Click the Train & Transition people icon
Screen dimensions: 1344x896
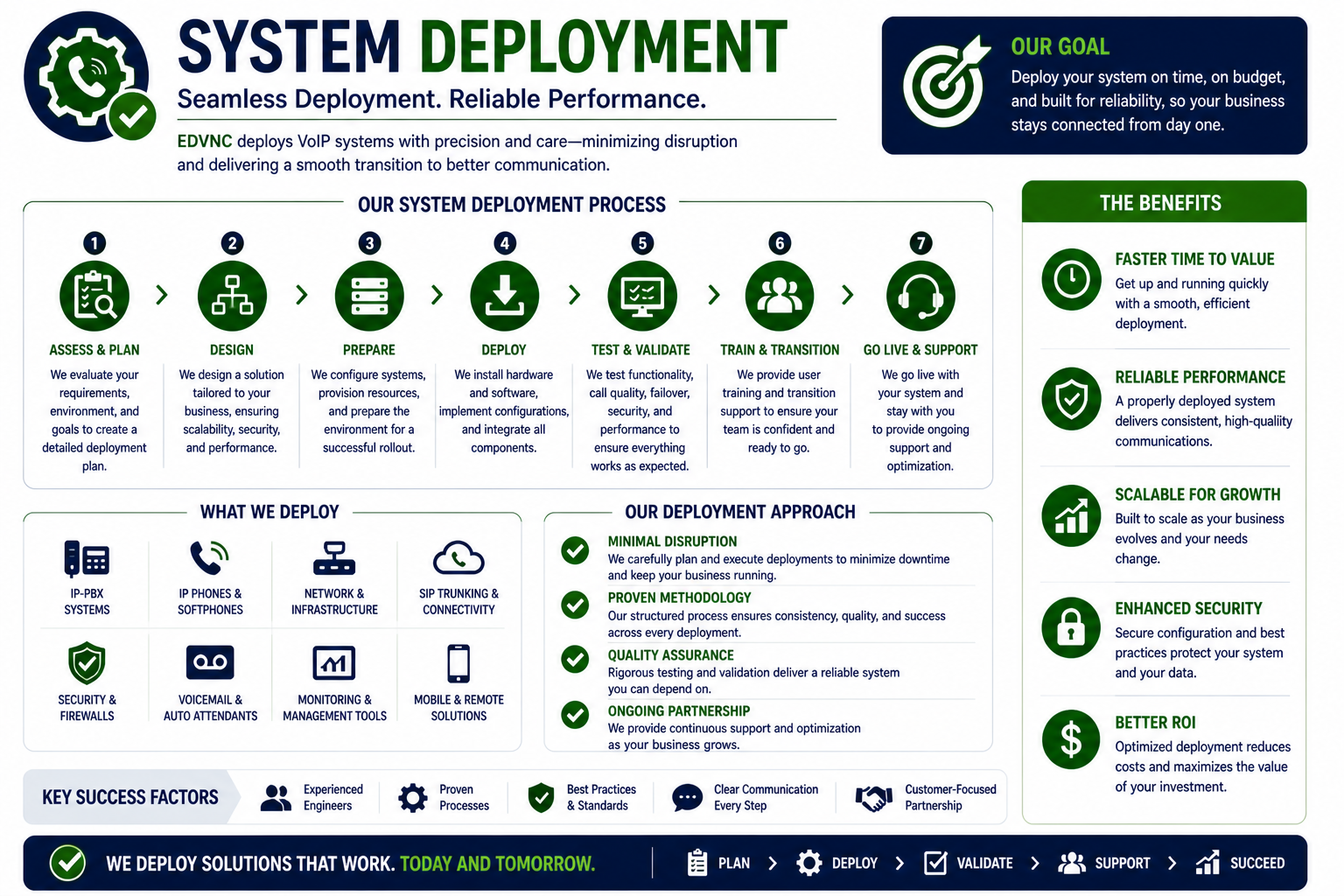coord(780,296)
